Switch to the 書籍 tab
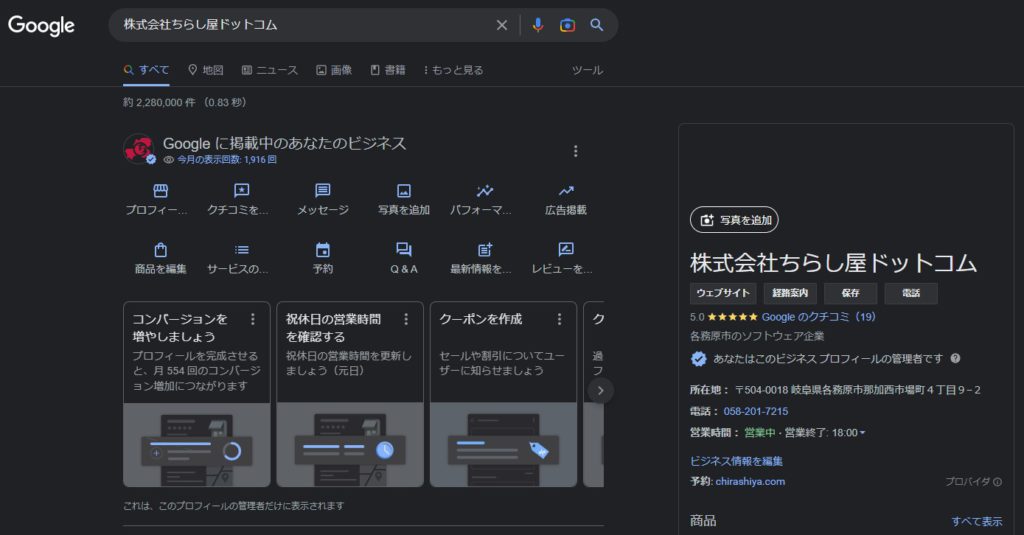The width and height of the screenshot is (1024, 535). 388,70
